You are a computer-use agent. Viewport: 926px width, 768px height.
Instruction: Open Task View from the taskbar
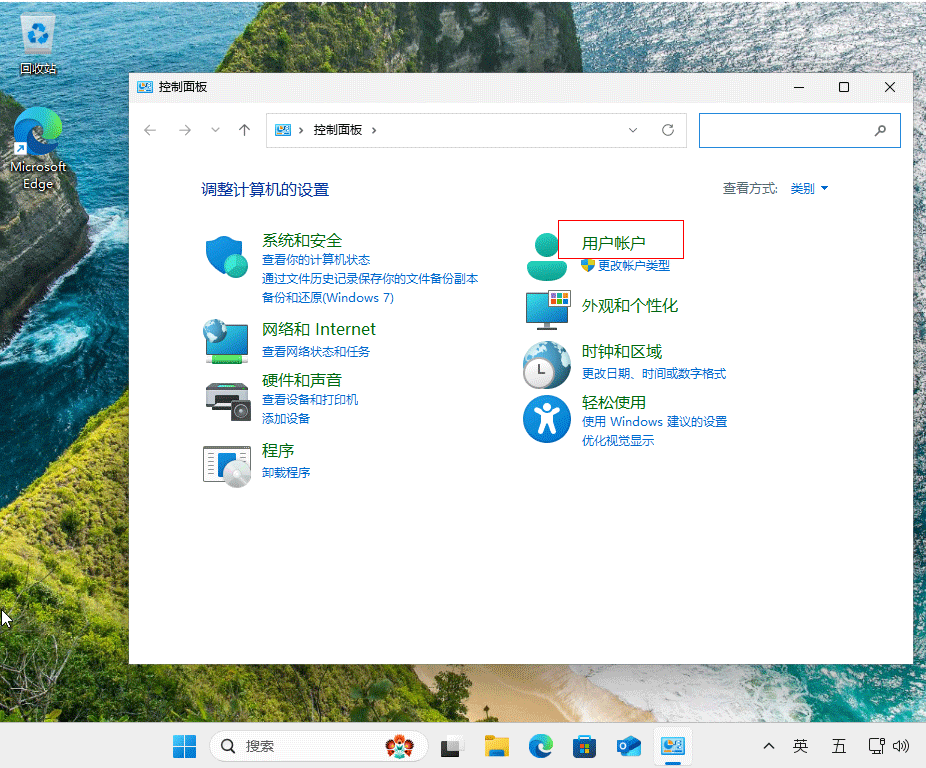click(x=452, y=747)
